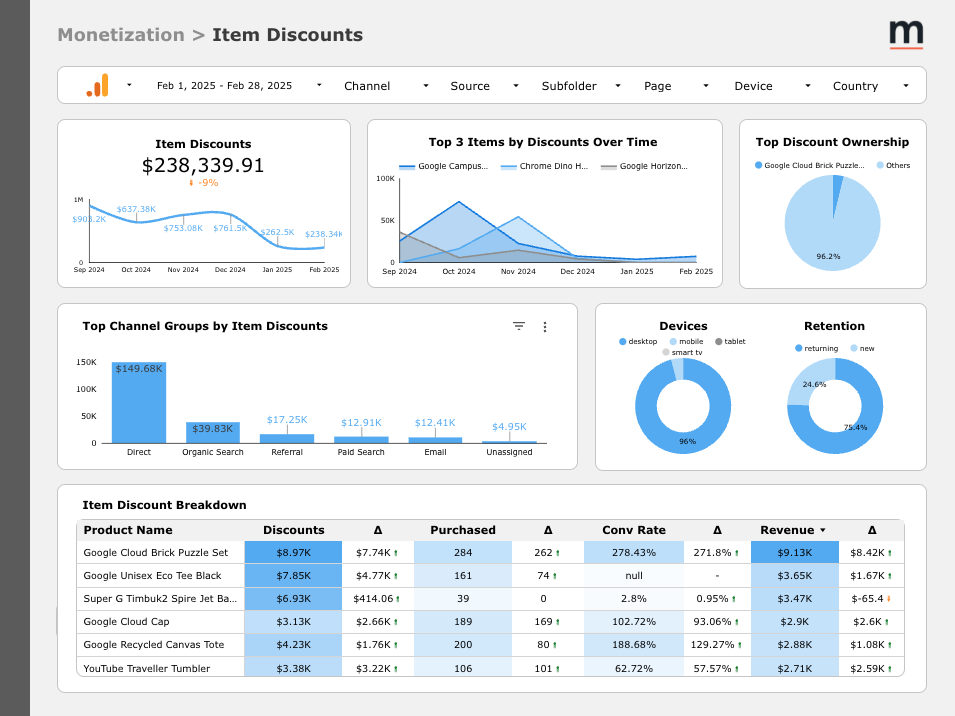Click the Google Cloud Brick Puzzle pie legend
The image size is (955, 716).
(809, 166)
